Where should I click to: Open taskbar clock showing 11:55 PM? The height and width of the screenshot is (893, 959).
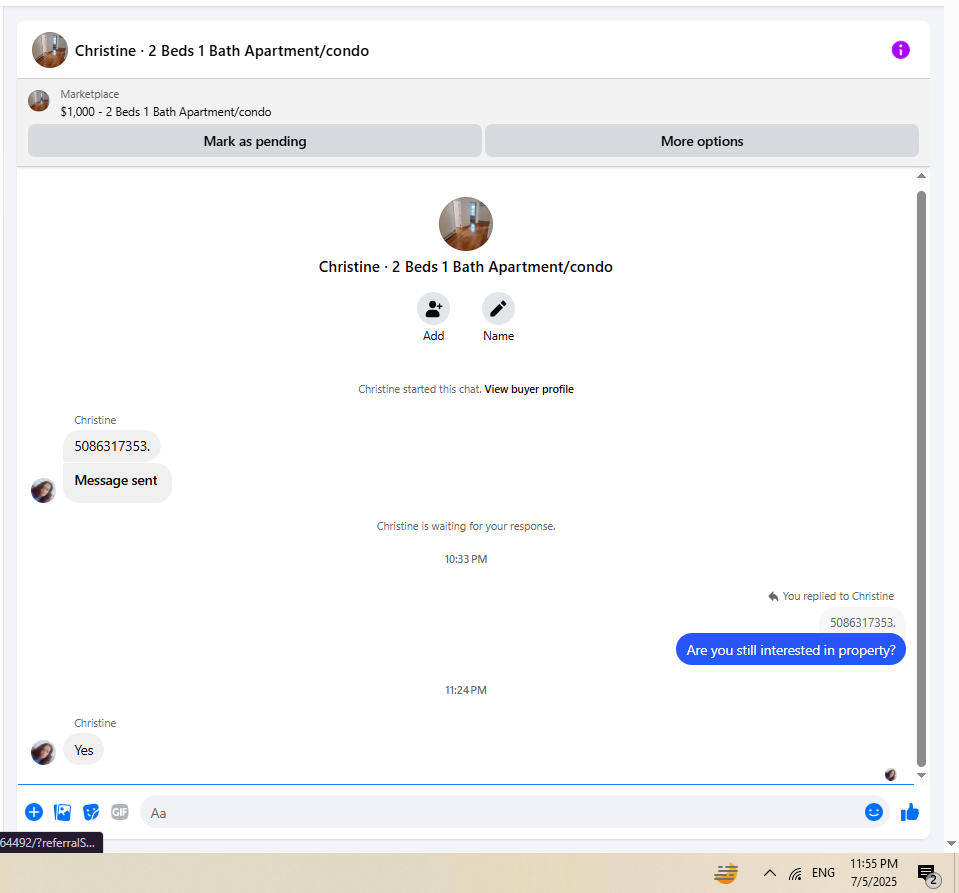tap(874, 873)
